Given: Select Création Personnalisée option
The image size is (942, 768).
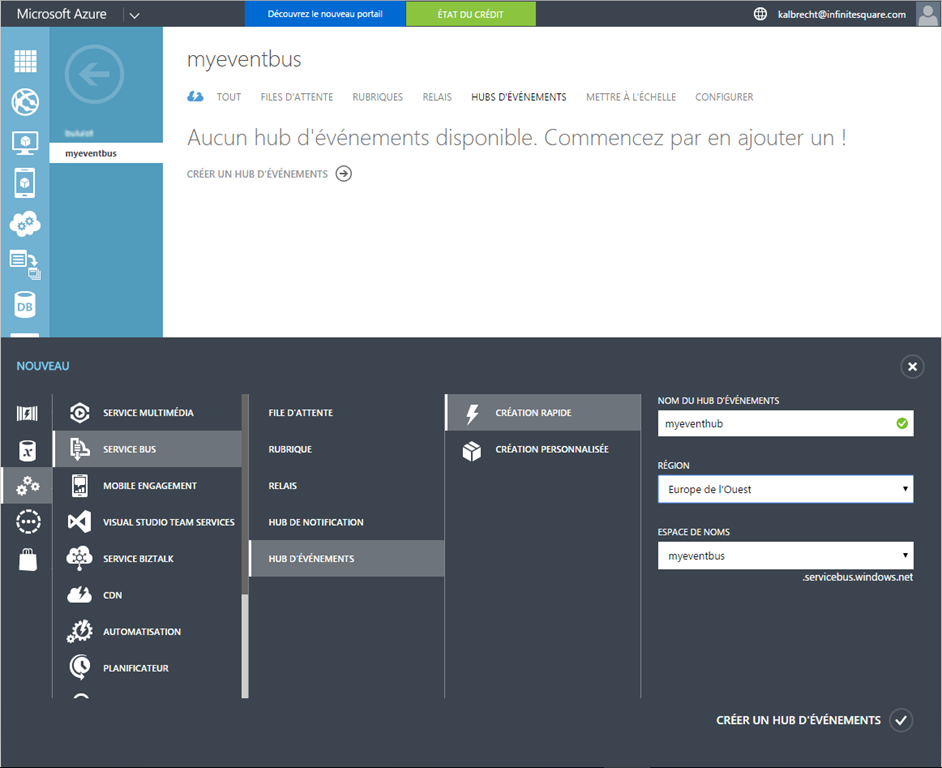Looking at the screenshot, I should [x=543, y=449].
